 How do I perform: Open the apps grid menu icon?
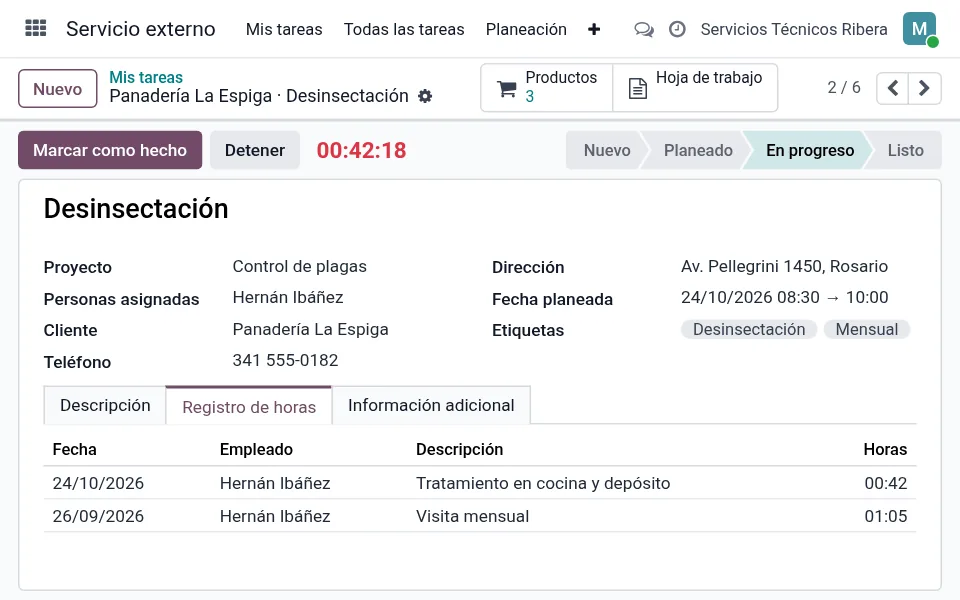[36, 29]
